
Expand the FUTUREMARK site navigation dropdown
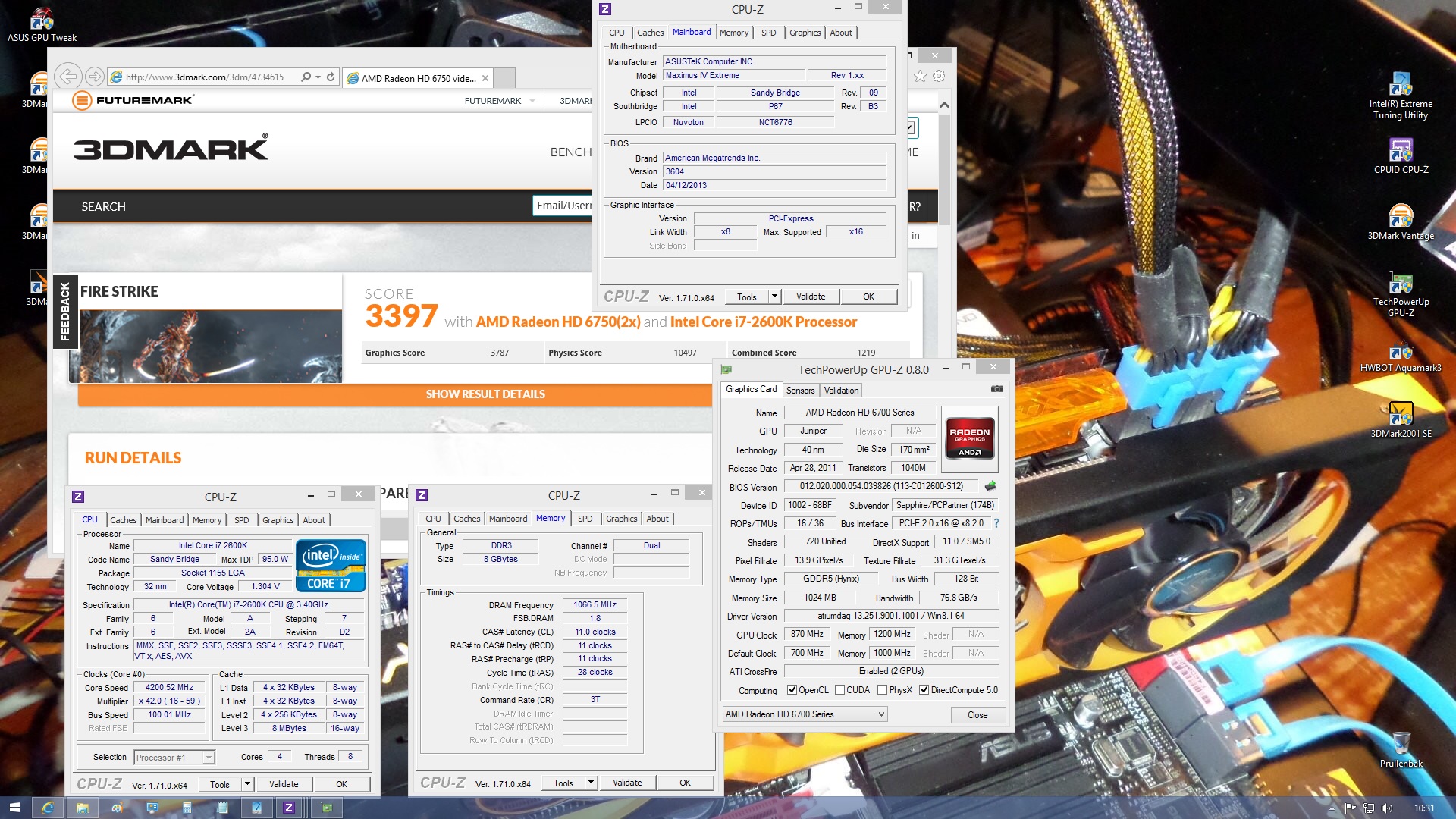tap(532, 101)
